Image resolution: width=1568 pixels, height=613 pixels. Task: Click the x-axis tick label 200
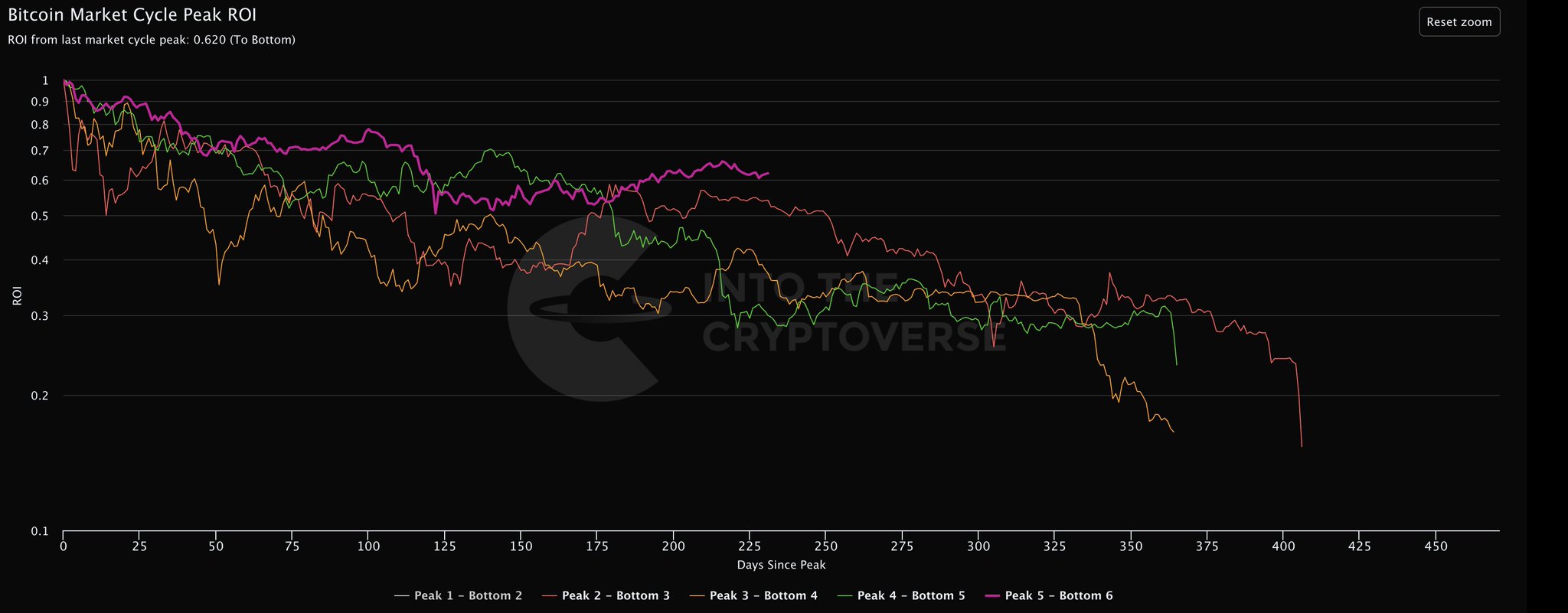673,546
